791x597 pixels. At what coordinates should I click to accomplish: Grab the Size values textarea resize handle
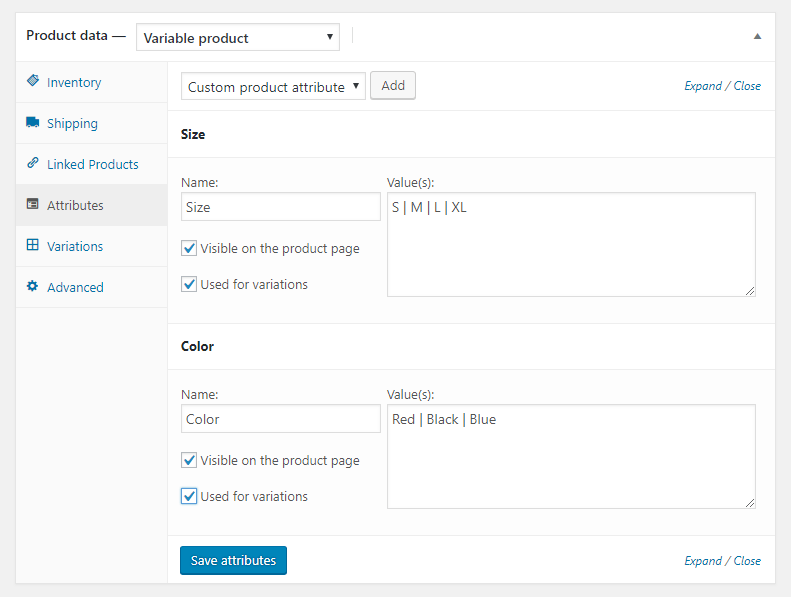tap(750, 291)
